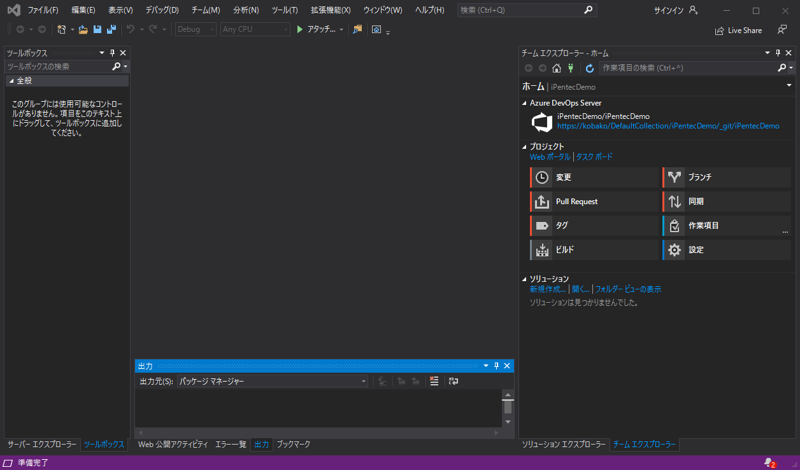Switch to the ブックマーク tab

pos(293,444)
